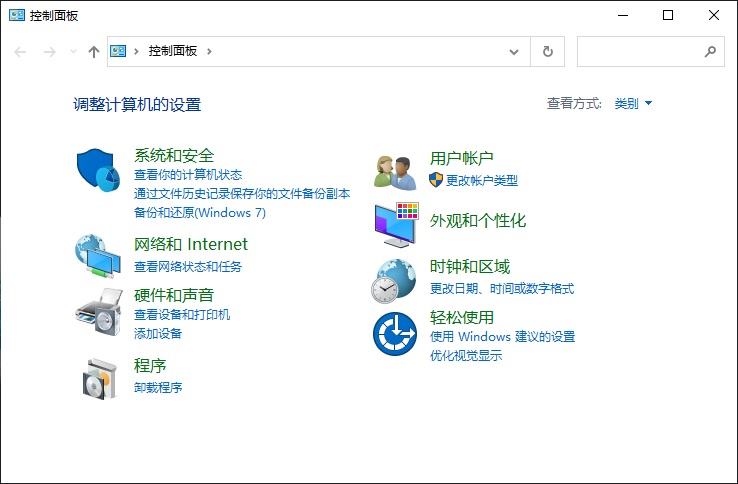Click 控制面板 breadcrumb in address bar
738x484 pixels.
(173, 51)
